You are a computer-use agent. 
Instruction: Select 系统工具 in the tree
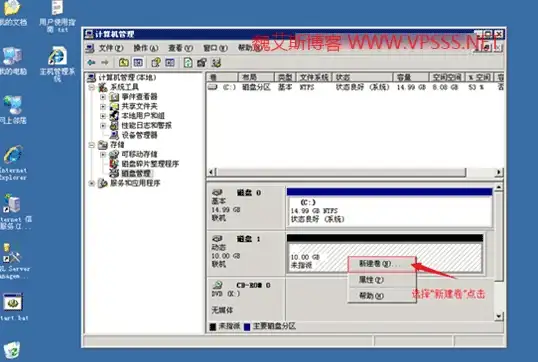tap(124, 87)
